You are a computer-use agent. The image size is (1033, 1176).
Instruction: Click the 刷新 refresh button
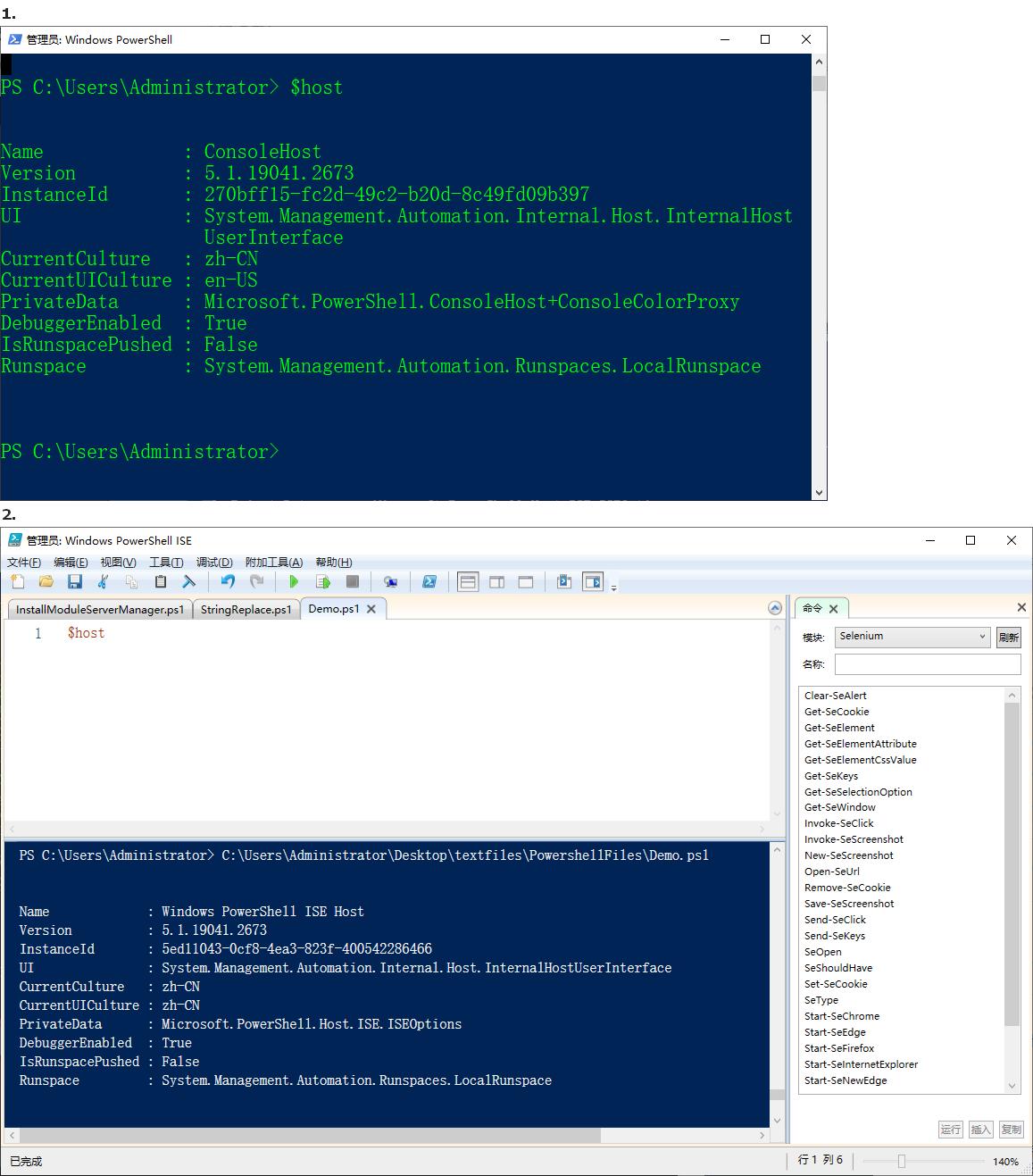click(1008, 638)
